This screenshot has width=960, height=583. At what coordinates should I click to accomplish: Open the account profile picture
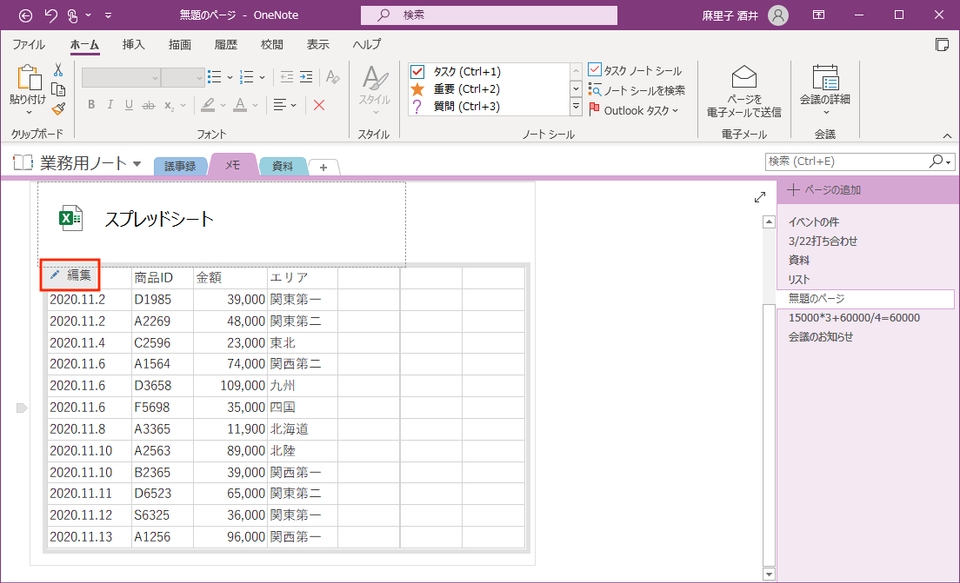point(778,15)
